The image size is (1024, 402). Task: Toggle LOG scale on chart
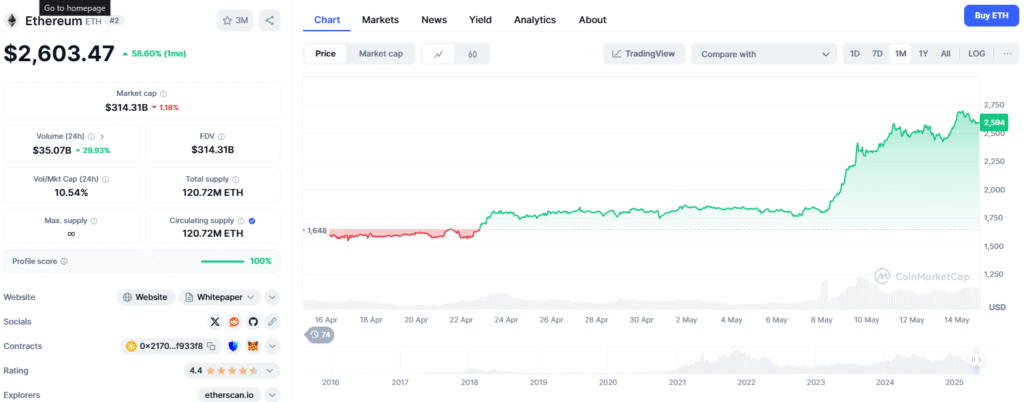tap(977, 54)
